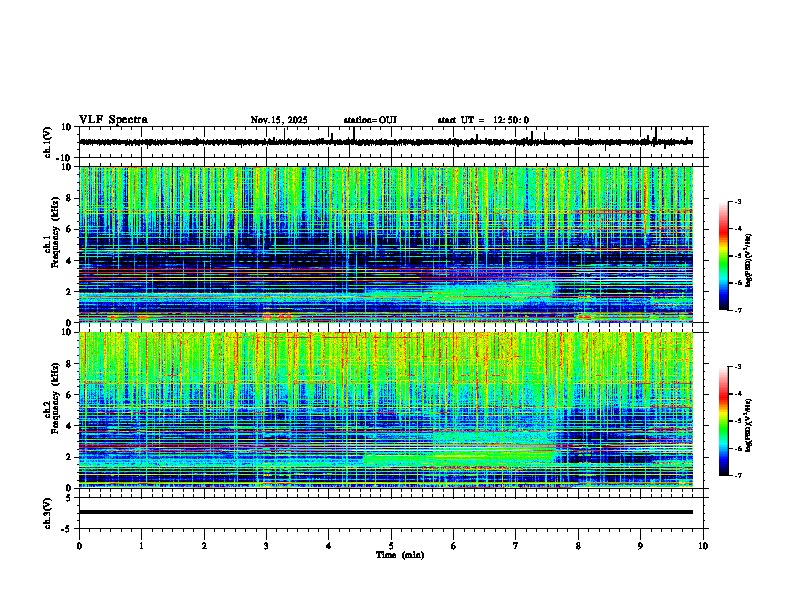Click the ch.1 color bar log(PSD) unit label
Screen dimensions: 792x612
click(749, 261)
